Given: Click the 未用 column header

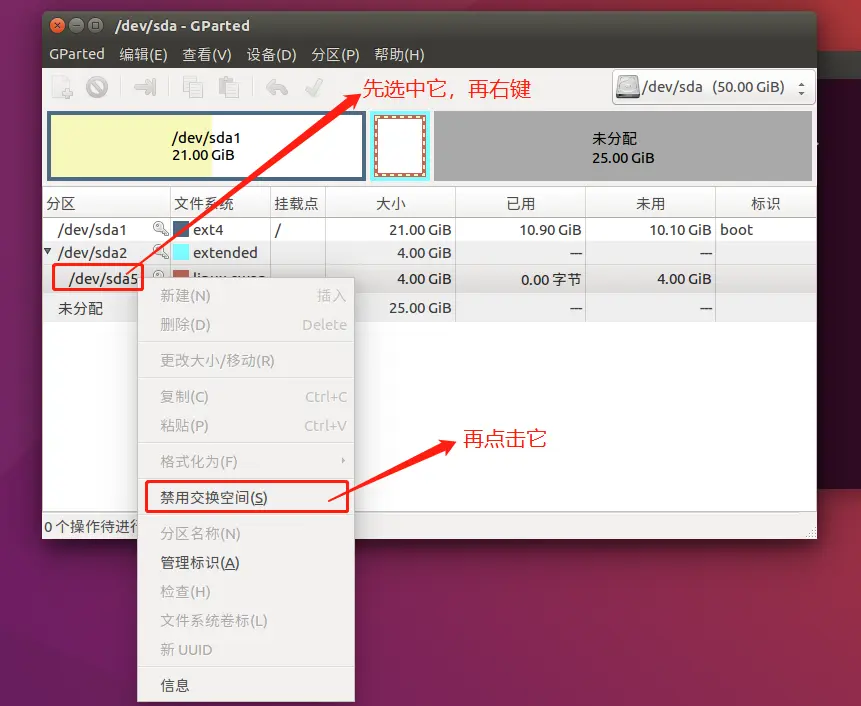Looking at the screenshot, I should tap(651, 204).
